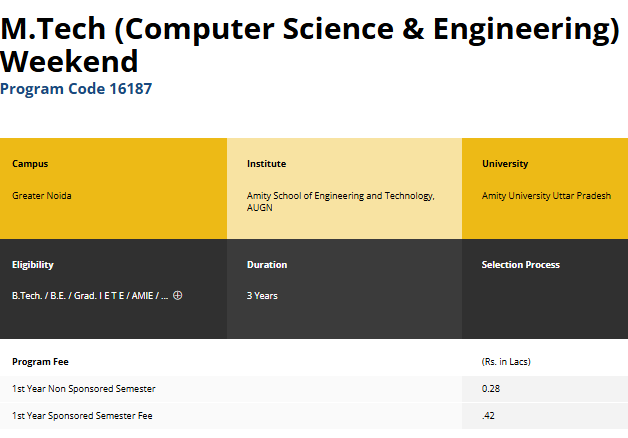Click the .42 fee value

coord(488,415)
